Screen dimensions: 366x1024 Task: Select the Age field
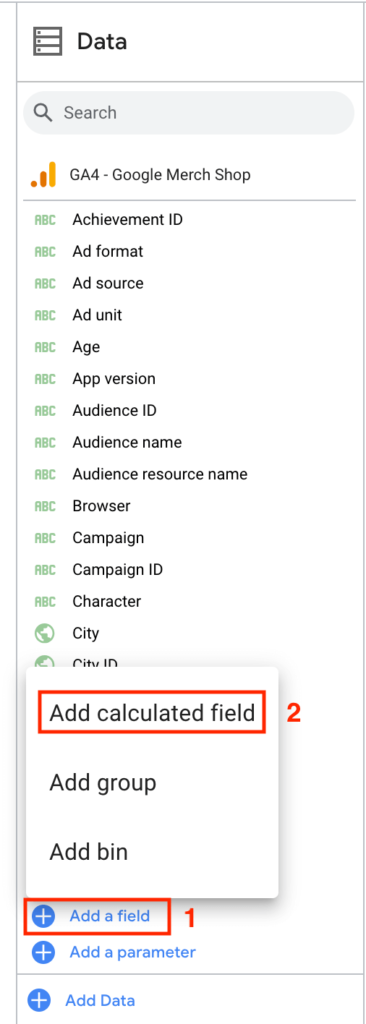point(86,347)
